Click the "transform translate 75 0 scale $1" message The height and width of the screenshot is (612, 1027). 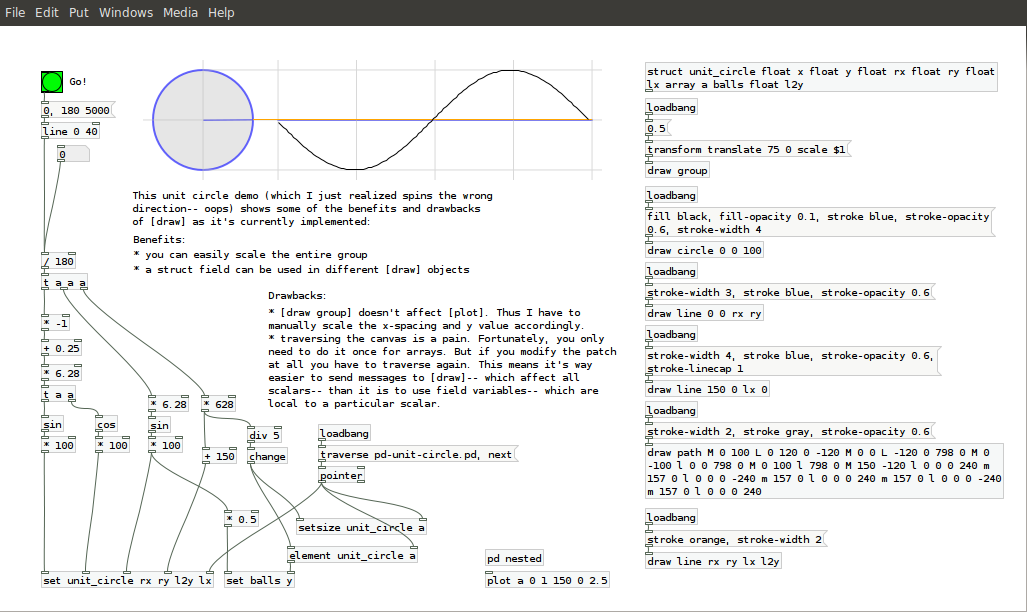coord(747,149)
